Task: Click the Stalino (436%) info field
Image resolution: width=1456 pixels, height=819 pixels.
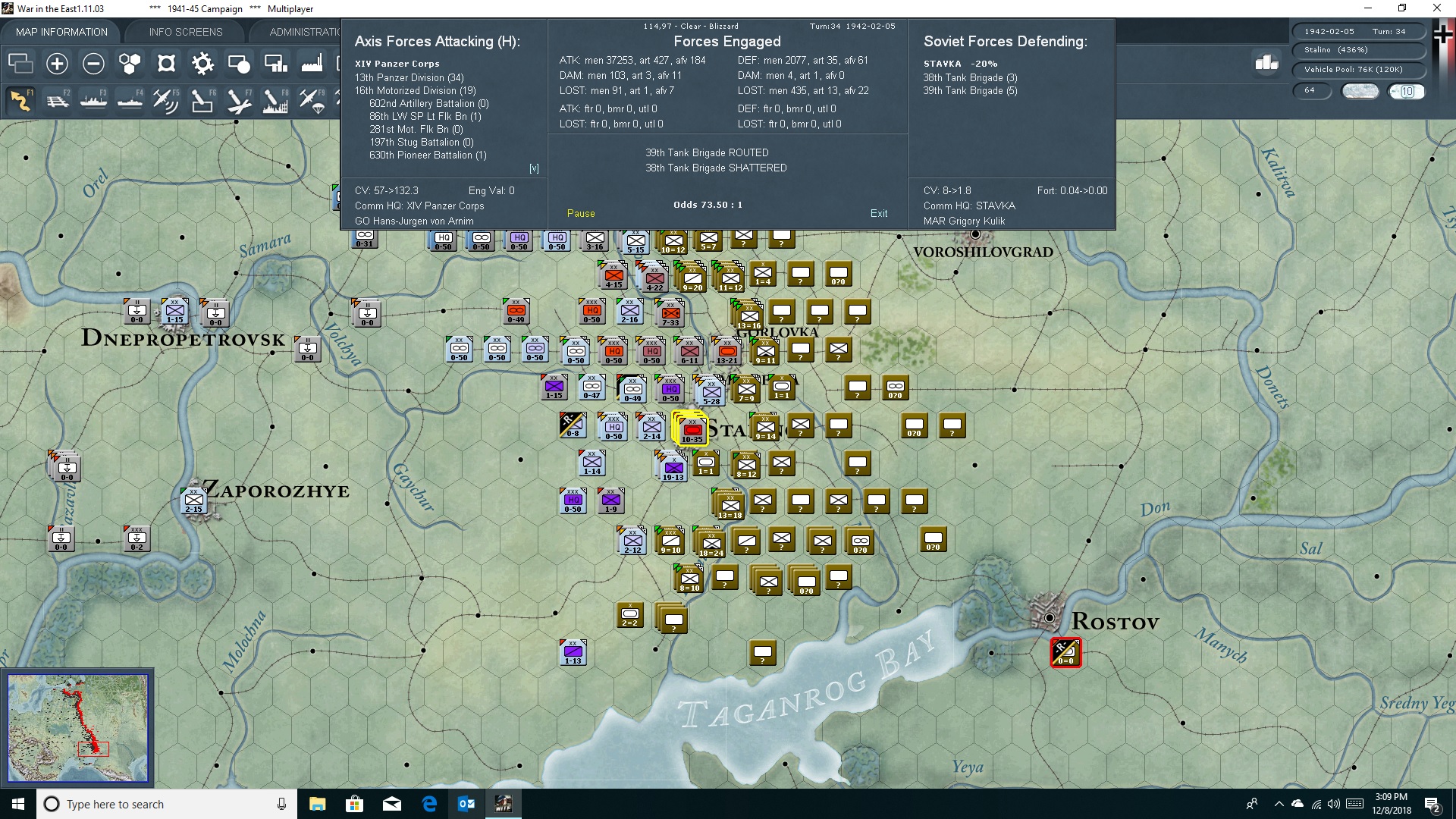Action: [1358, 50]
